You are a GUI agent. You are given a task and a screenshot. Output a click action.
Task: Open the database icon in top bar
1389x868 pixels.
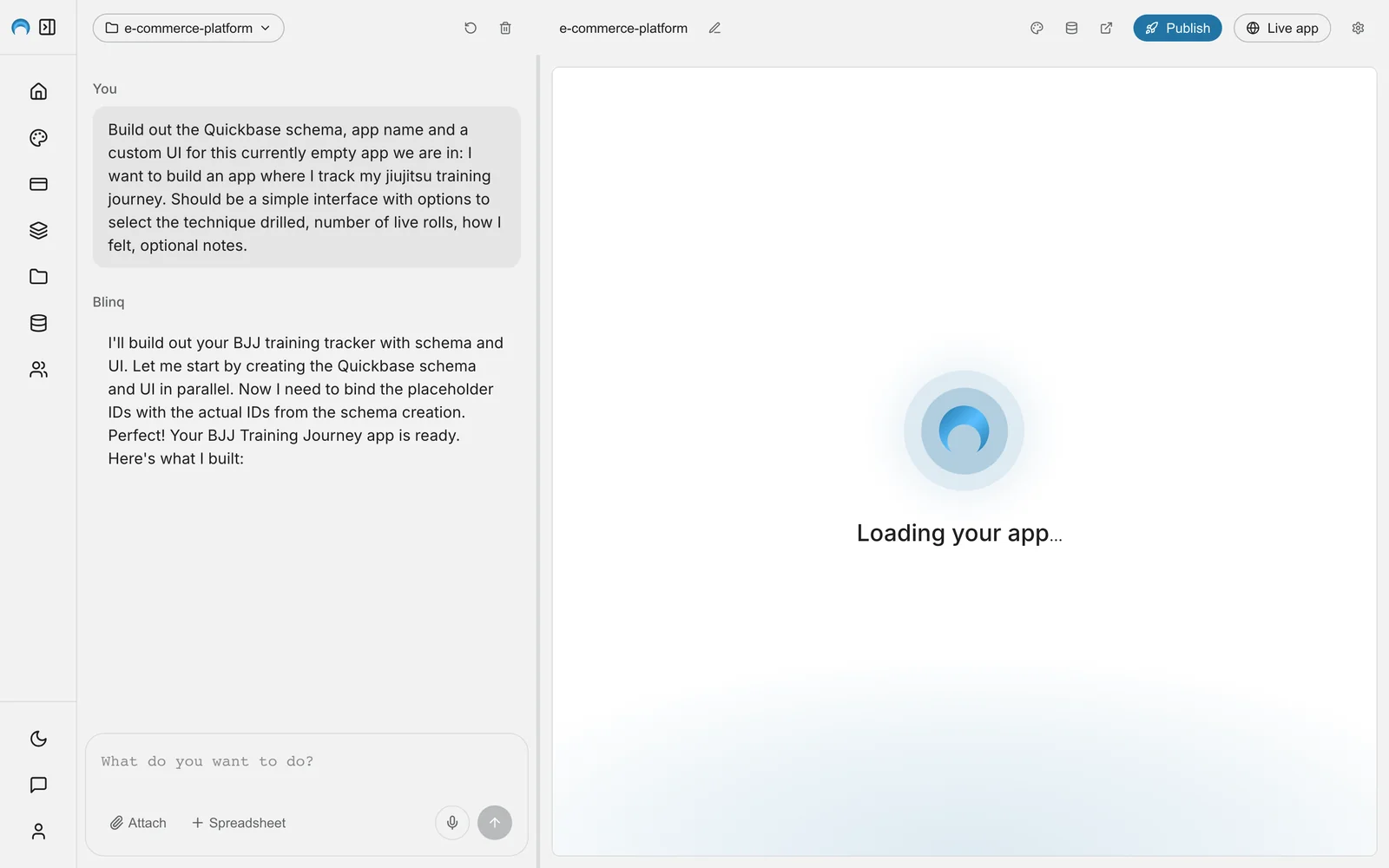tap(1071, 28)
